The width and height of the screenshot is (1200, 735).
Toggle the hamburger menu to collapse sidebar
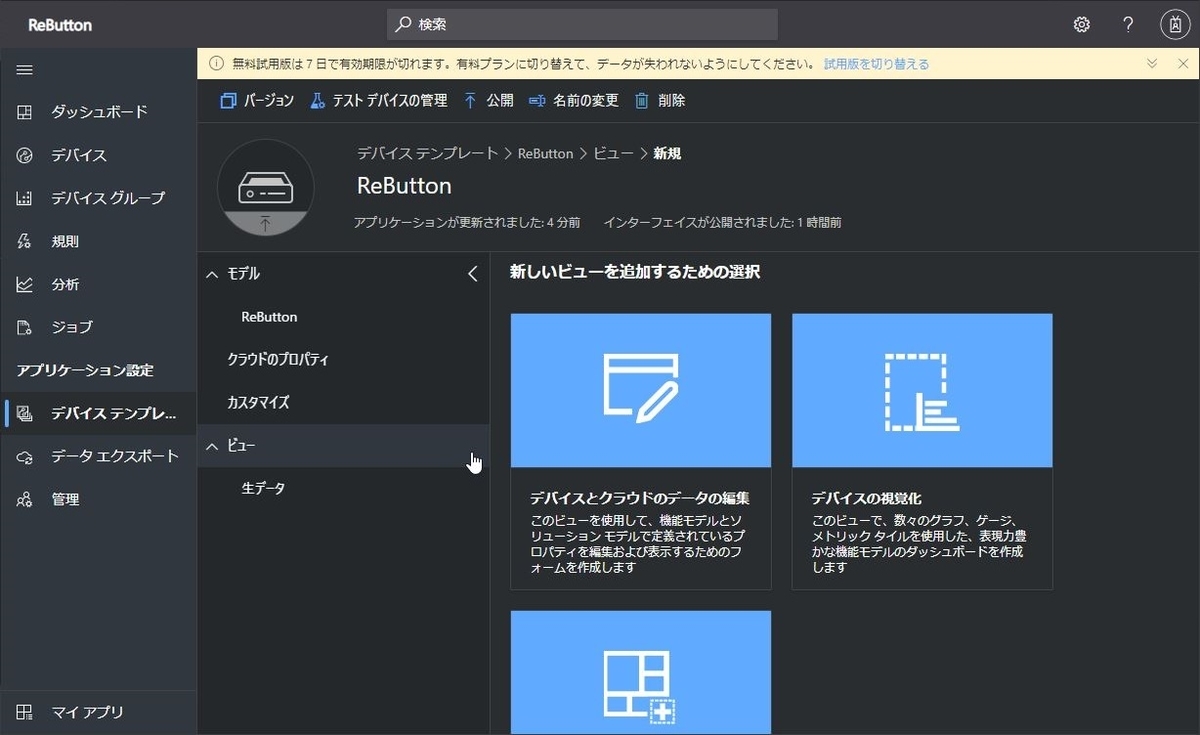(25, 69)
